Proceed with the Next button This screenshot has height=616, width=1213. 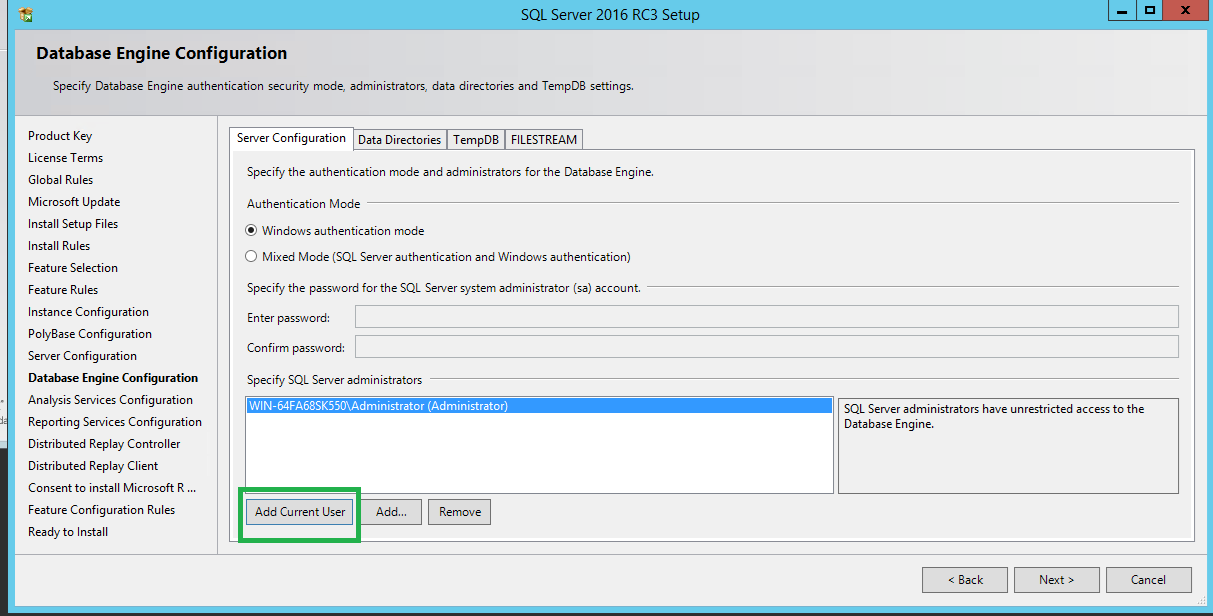(1056, 580)
